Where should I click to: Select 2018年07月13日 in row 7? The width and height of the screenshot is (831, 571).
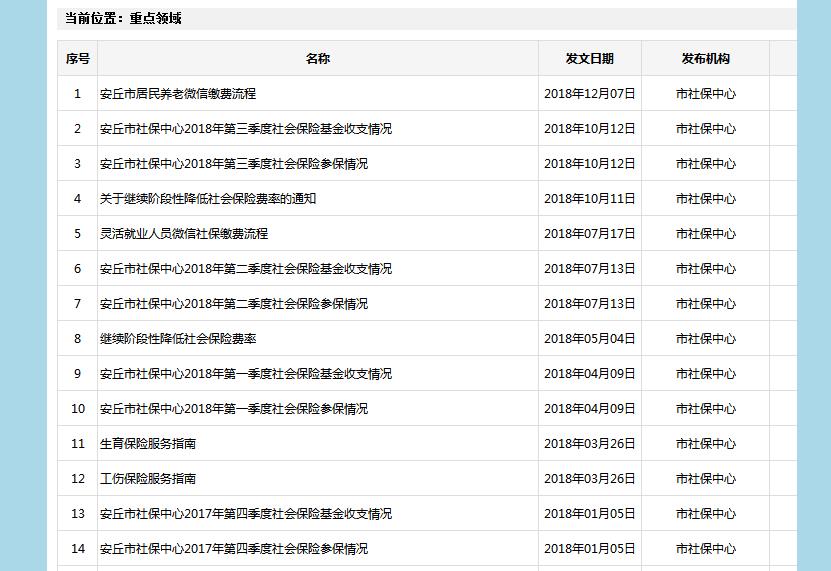(589, 304)
